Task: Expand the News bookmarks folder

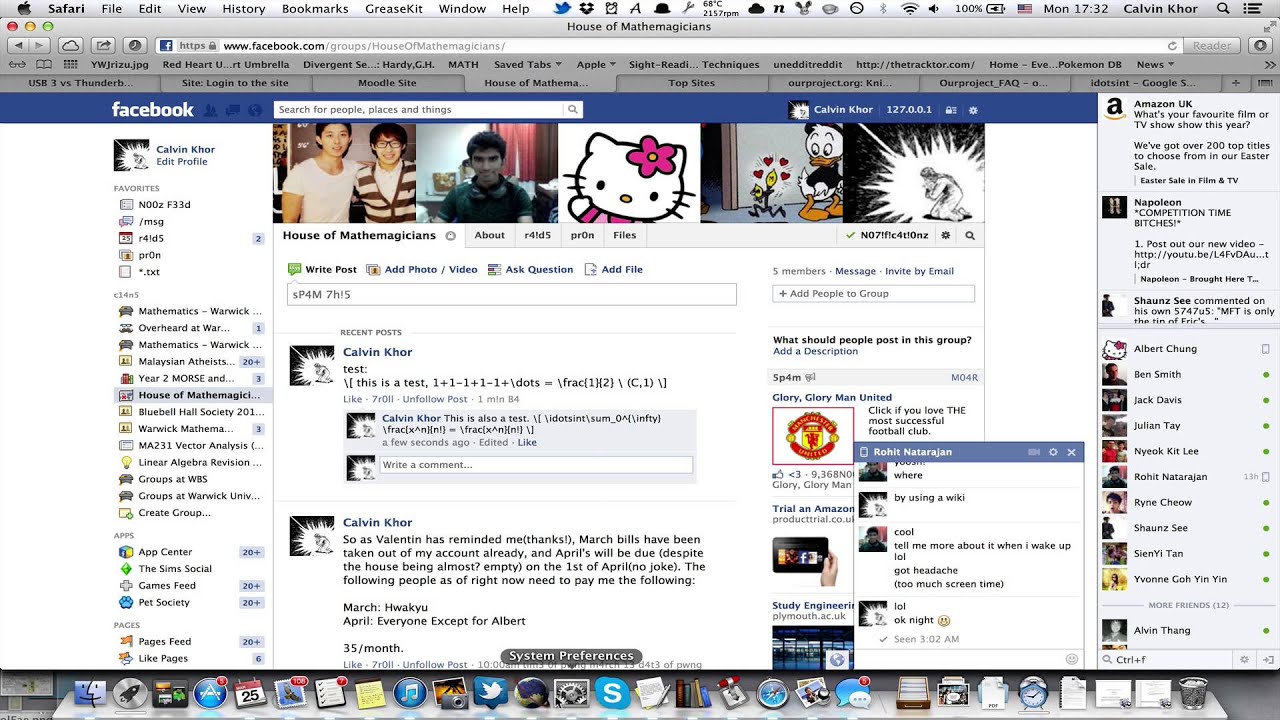Action: pos(1155,65)
